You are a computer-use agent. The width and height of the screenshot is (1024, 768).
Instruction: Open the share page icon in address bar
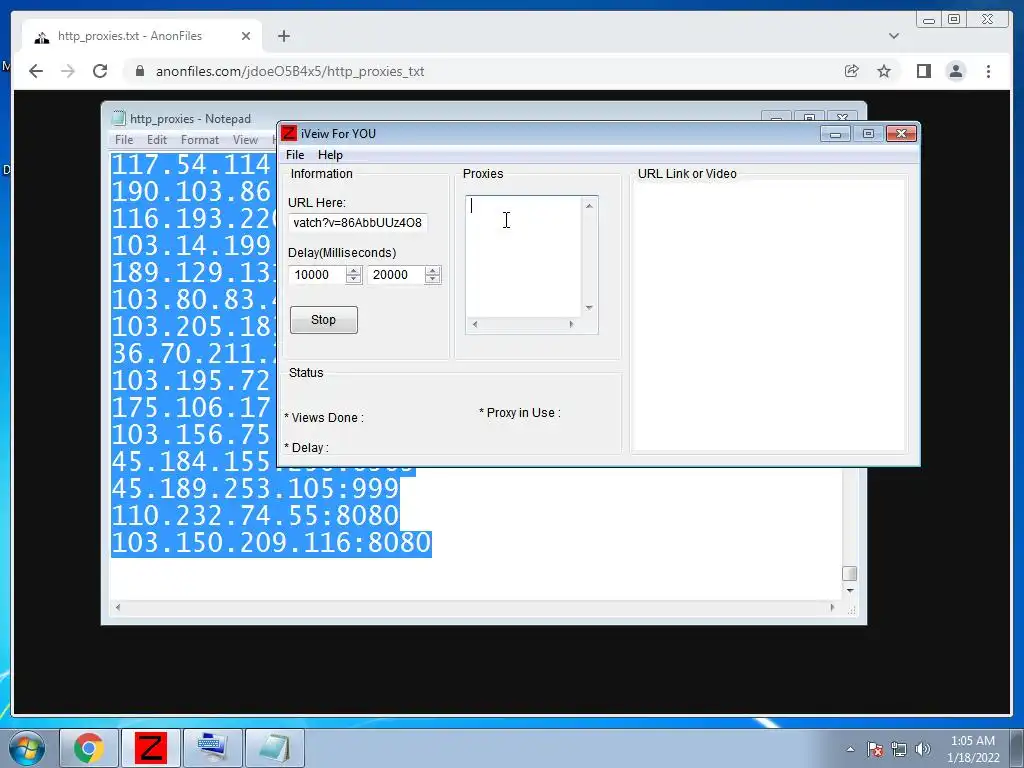(851, 71)
